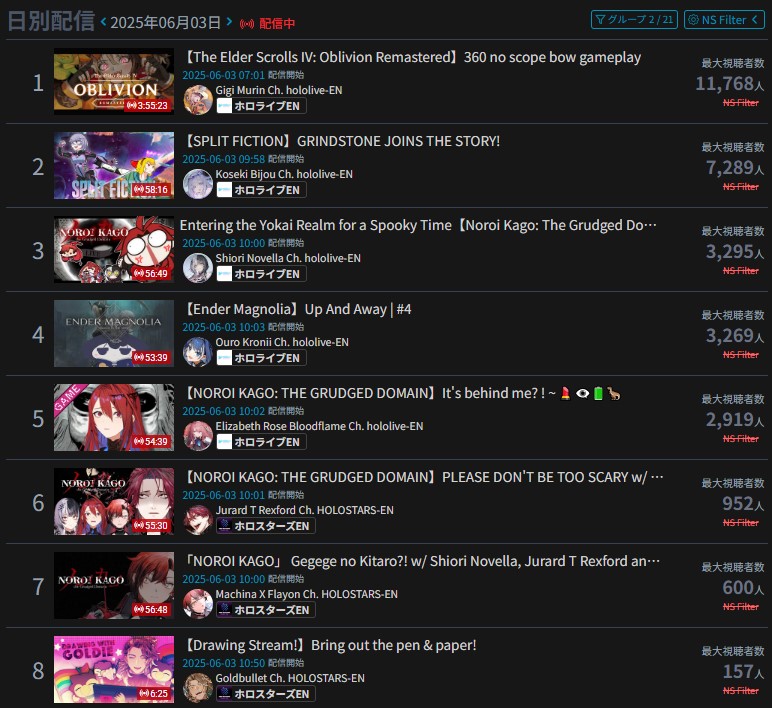Click ホロライブEN tag under Ouro Kronii

pyautogui.click(x=261, y=358)
